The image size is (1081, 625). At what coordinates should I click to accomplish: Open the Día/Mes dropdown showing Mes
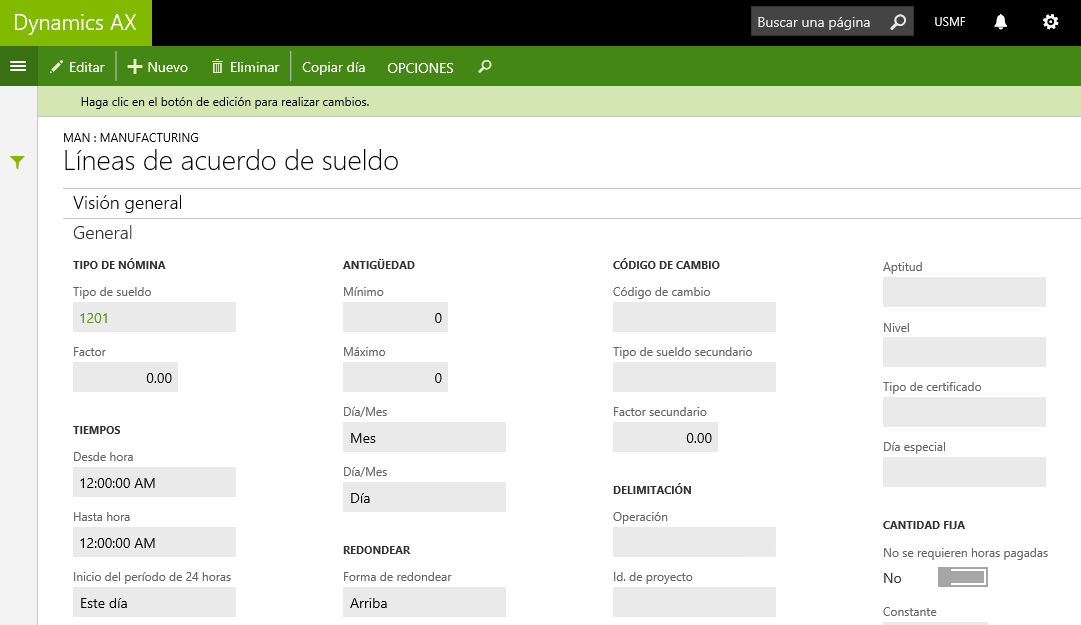tap(424, 438)
